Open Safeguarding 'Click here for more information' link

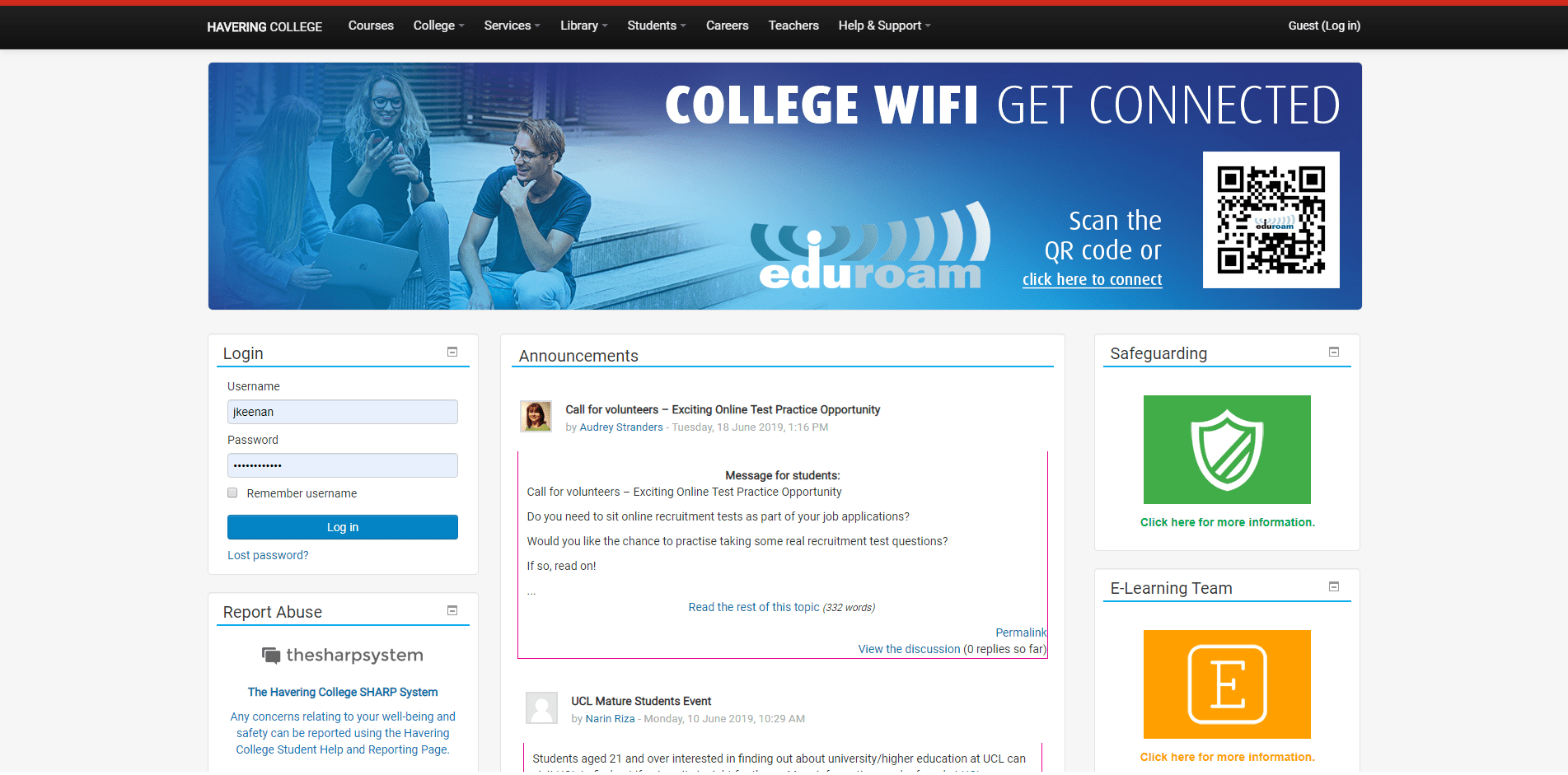coord(1227,522)
